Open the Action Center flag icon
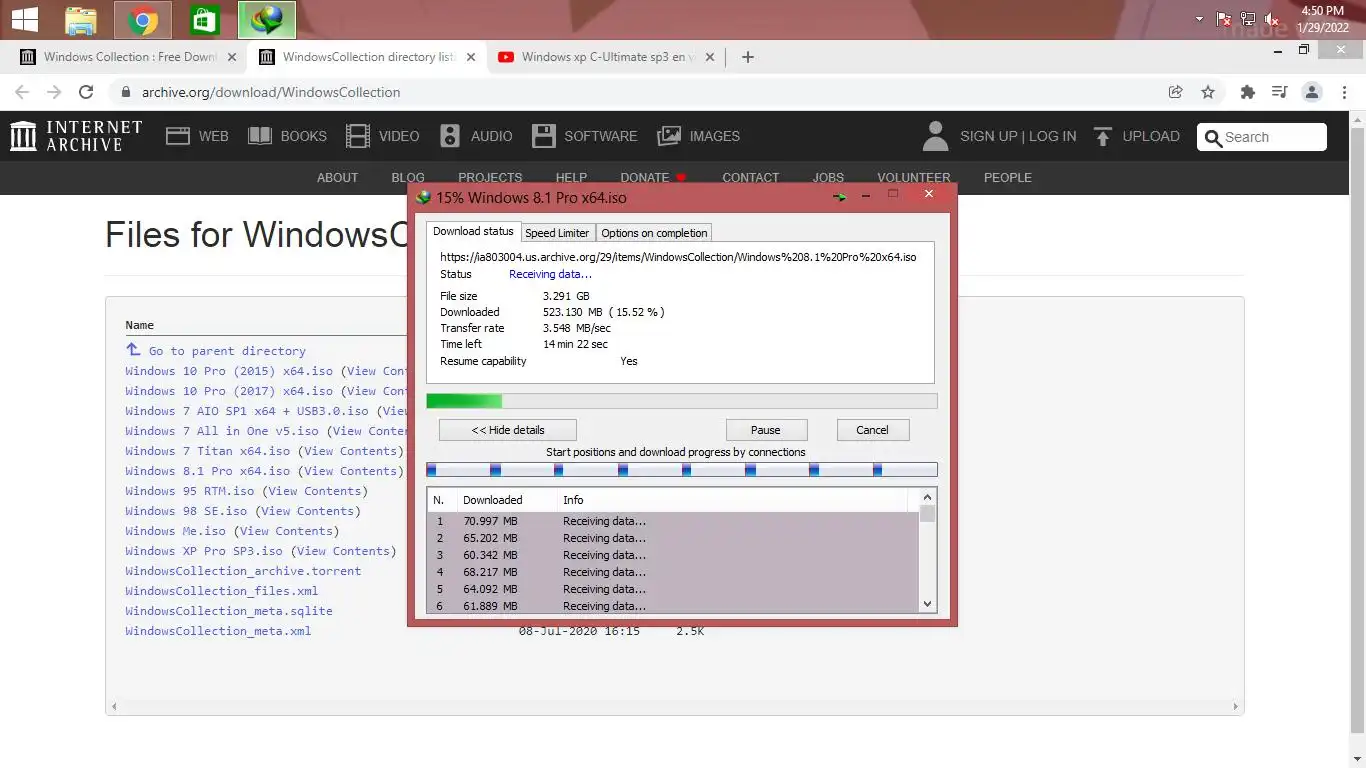 1224,19
